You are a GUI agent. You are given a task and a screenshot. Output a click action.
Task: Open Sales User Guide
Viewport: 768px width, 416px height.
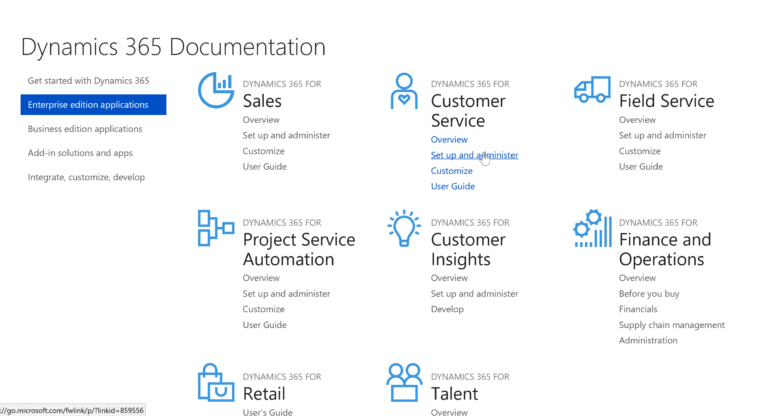264,167
